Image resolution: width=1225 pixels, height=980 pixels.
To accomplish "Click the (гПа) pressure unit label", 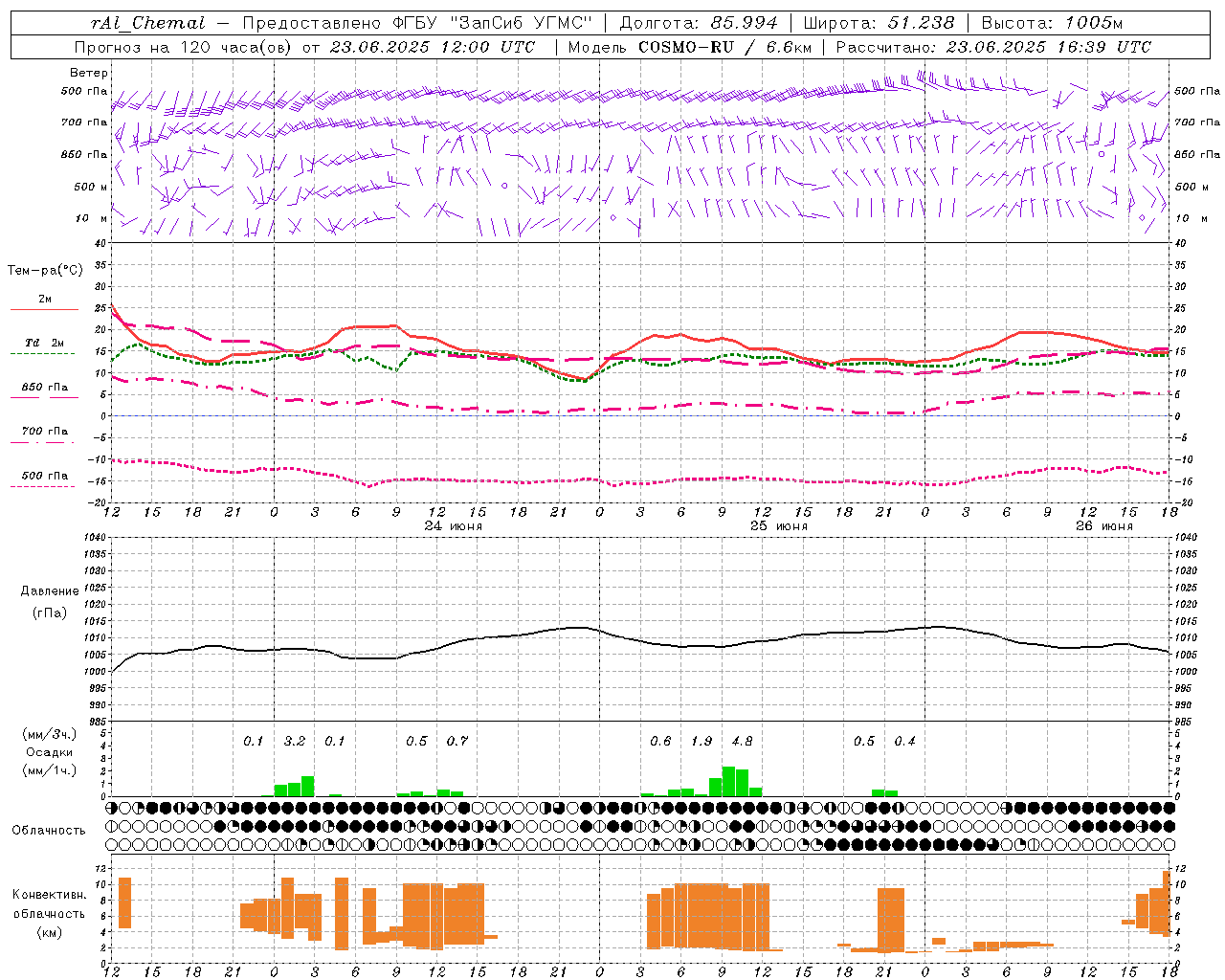I will tap(50, 613).
